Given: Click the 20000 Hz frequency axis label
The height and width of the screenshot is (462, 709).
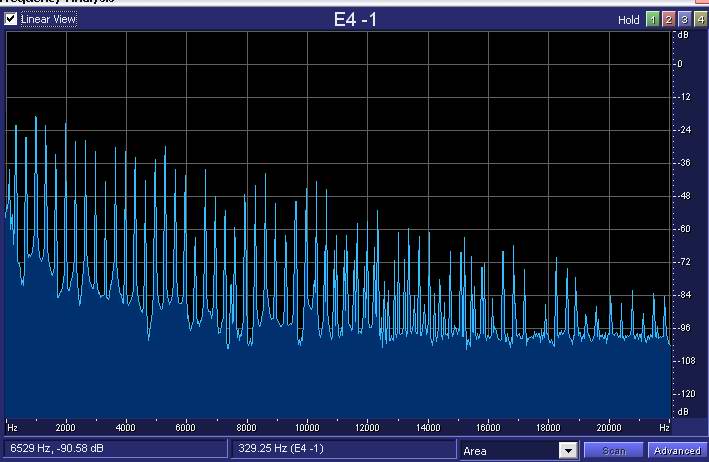Looking at the screenshot, I should [608, 427].
